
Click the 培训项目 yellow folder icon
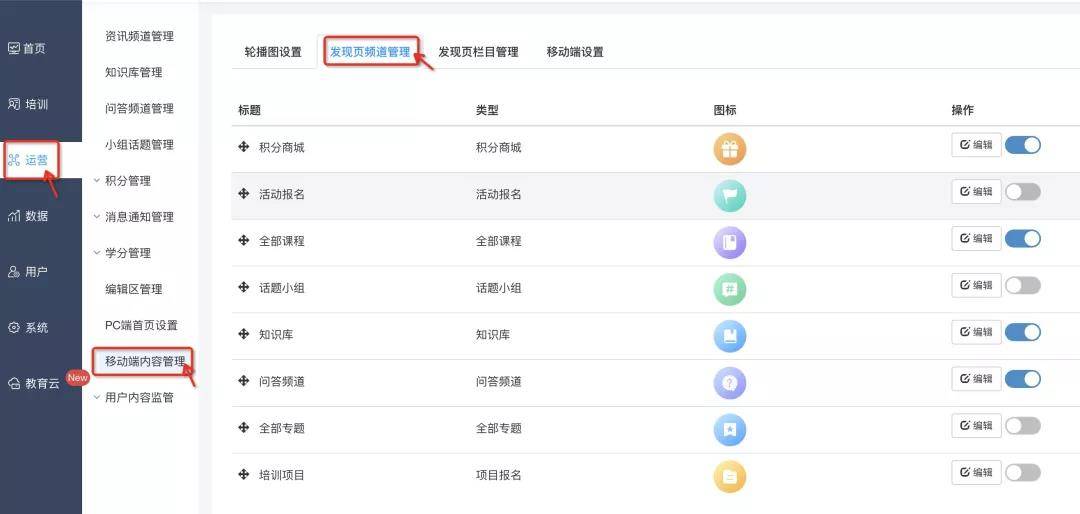729,477
